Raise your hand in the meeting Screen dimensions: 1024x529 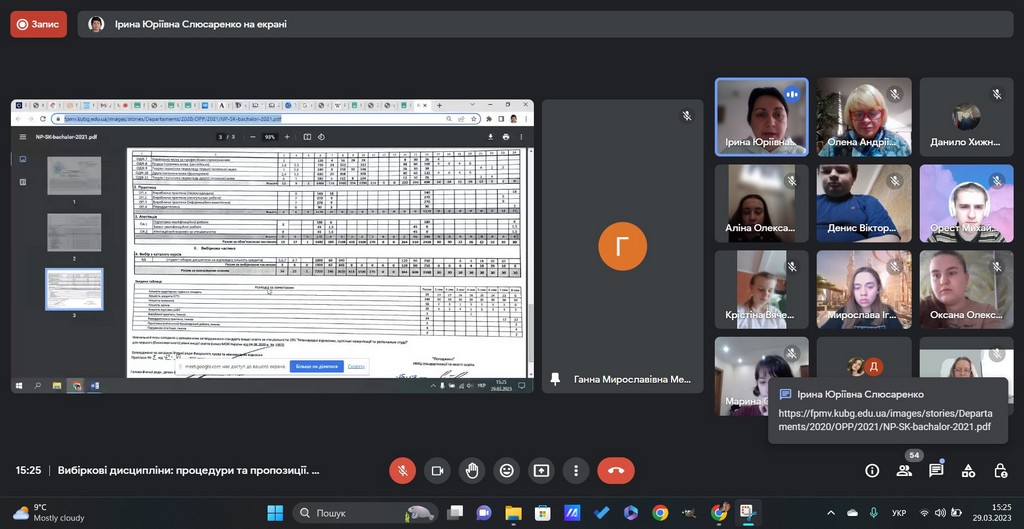pos(472,470)
